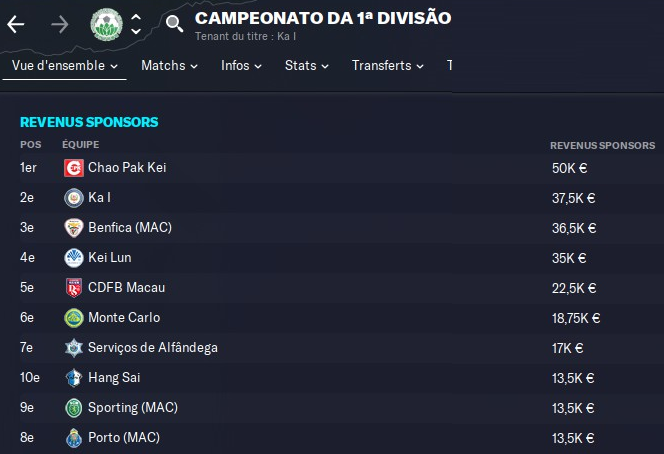
Task: Click the Porto (MAC) team crest
Action: point(73,438)
